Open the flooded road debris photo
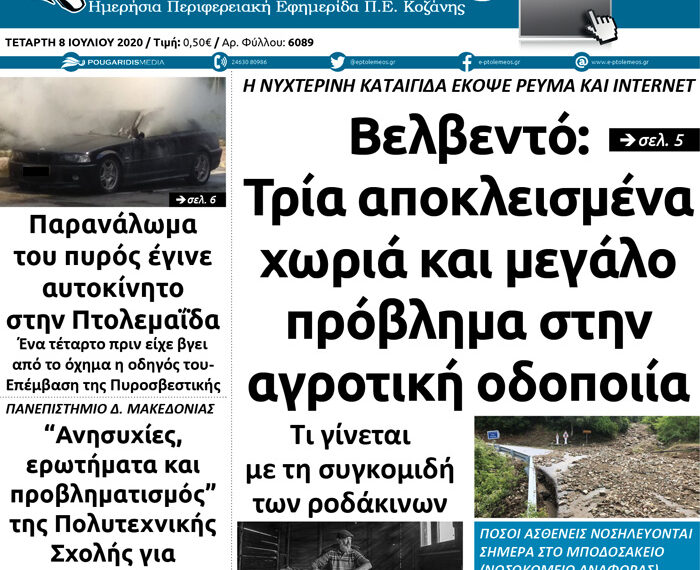 (x=587, y=467)
